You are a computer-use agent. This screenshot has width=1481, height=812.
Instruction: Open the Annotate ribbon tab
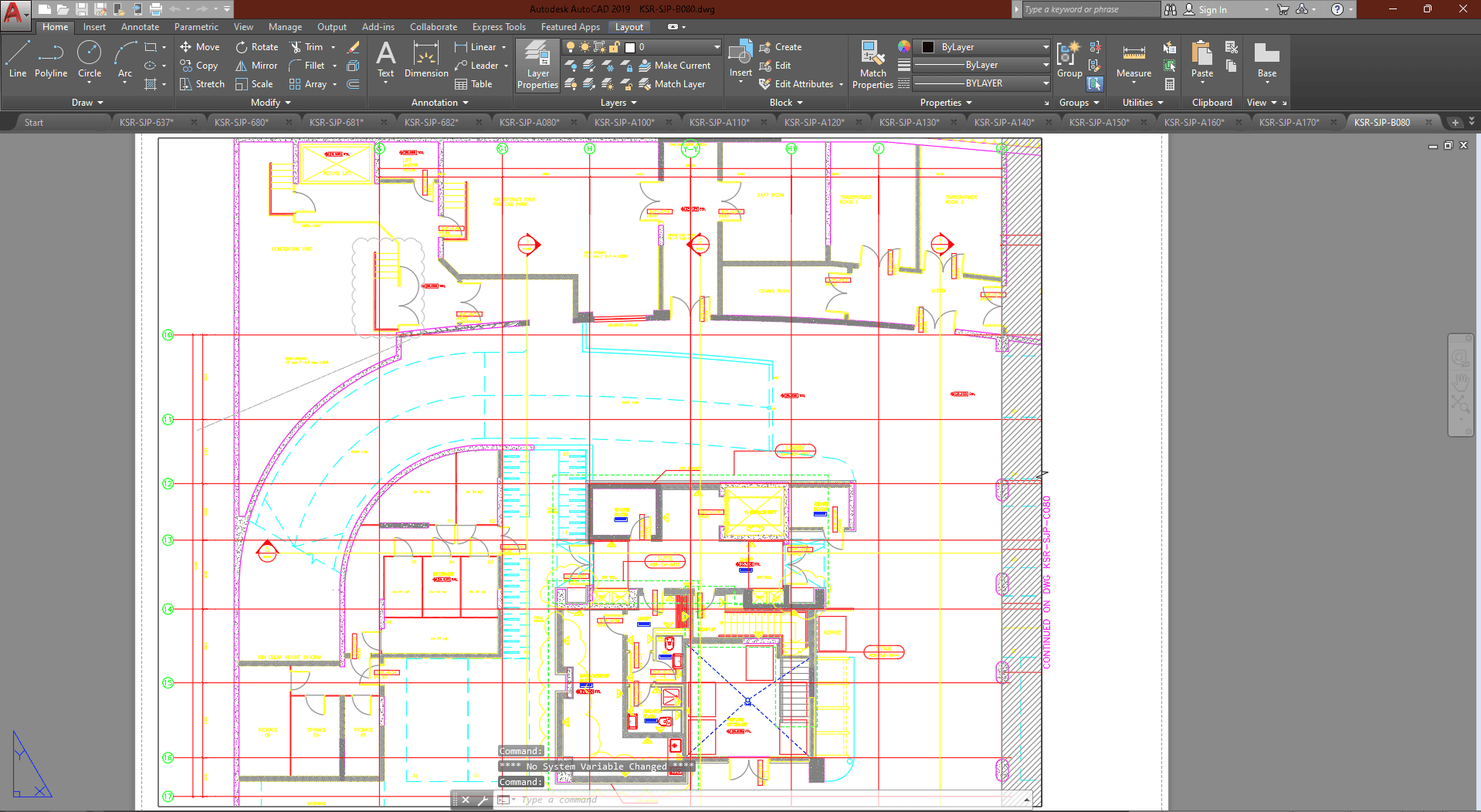pyautogui.click(x=140, y=27)
